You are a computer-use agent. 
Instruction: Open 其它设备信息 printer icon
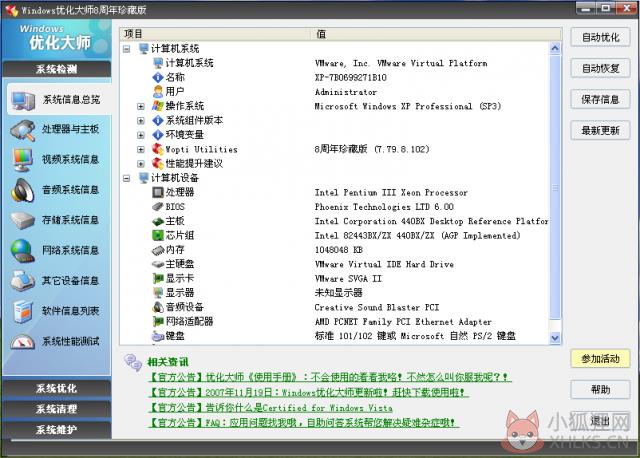coord(23,281)
